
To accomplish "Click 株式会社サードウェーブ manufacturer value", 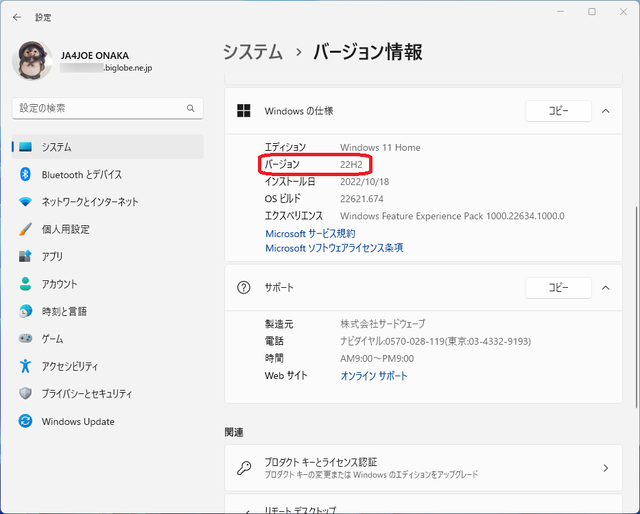I will 383,324.
